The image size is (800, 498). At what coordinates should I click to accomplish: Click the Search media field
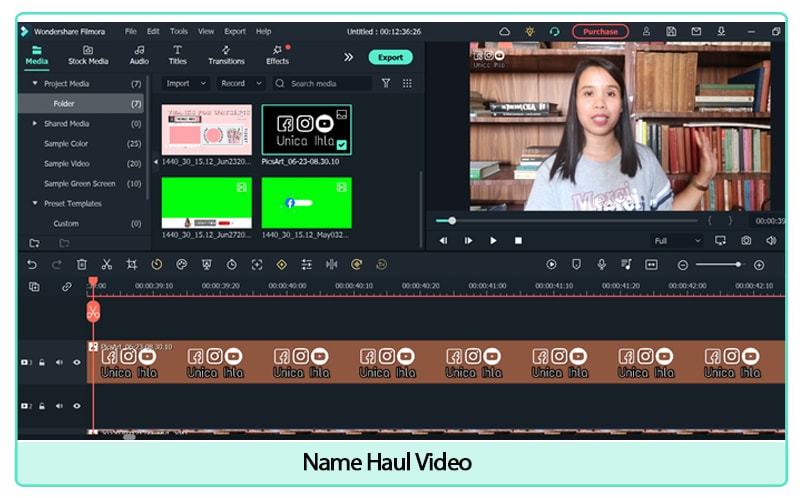pos(322,83)
